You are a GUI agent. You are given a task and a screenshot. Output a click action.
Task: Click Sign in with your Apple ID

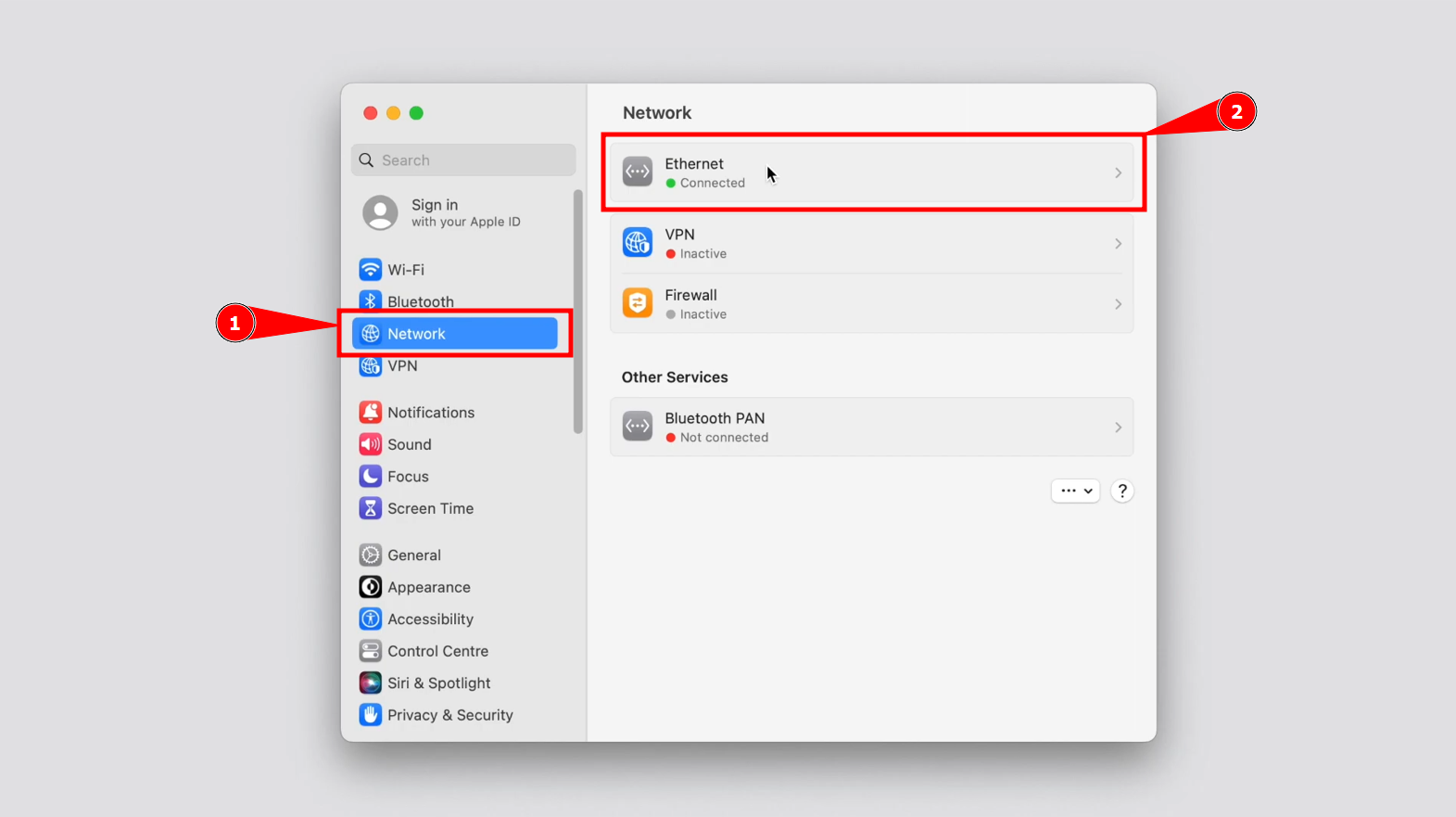[466, 212]
